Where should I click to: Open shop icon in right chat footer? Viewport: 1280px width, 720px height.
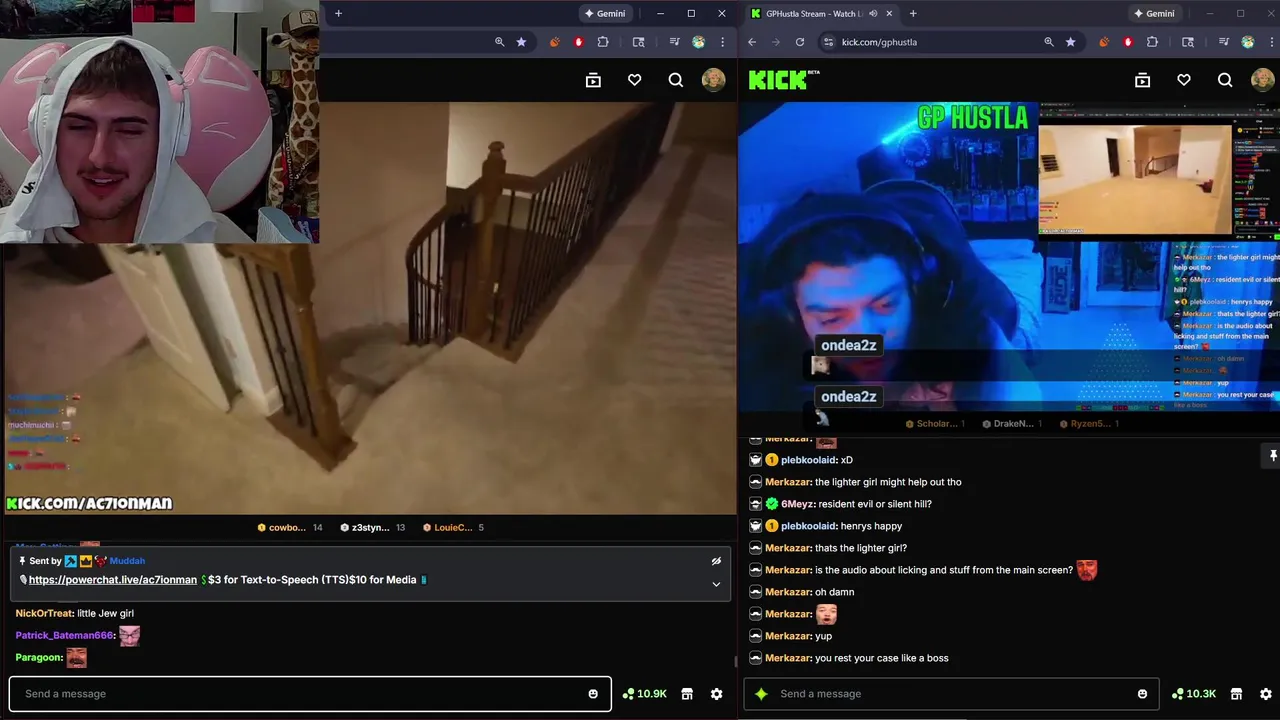(x=1236, y=694)
